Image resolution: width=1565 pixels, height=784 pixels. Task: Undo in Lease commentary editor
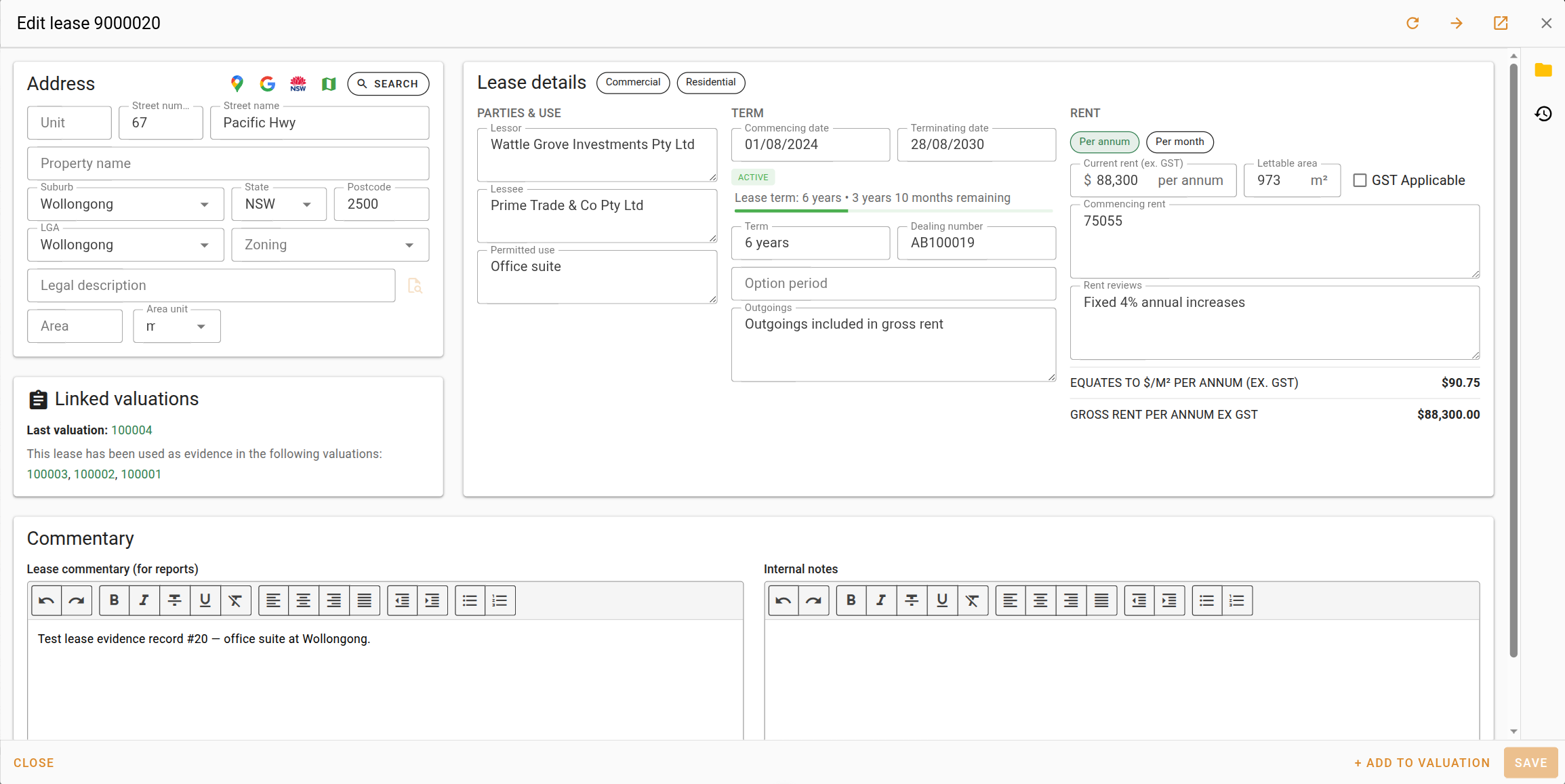click(46, 600)
